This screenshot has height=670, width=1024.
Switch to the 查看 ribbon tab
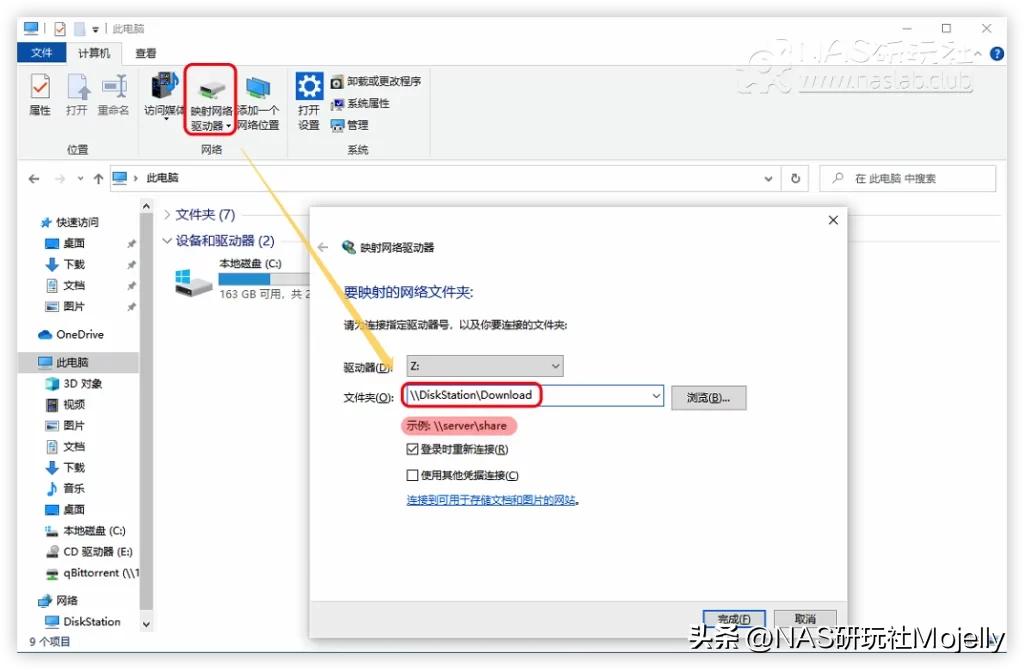tap(145, 52)
